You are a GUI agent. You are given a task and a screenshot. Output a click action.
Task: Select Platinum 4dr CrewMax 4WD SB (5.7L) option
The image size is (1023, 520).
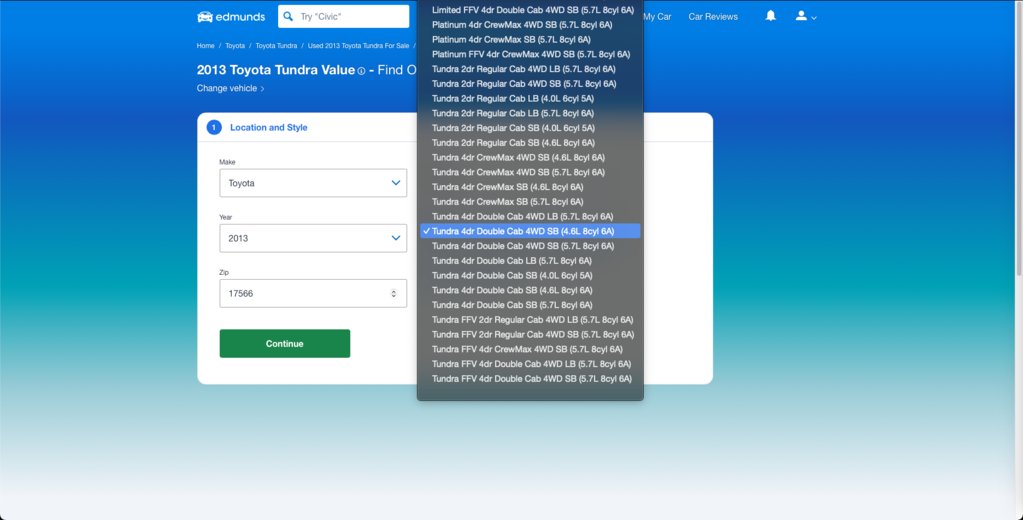530,25
